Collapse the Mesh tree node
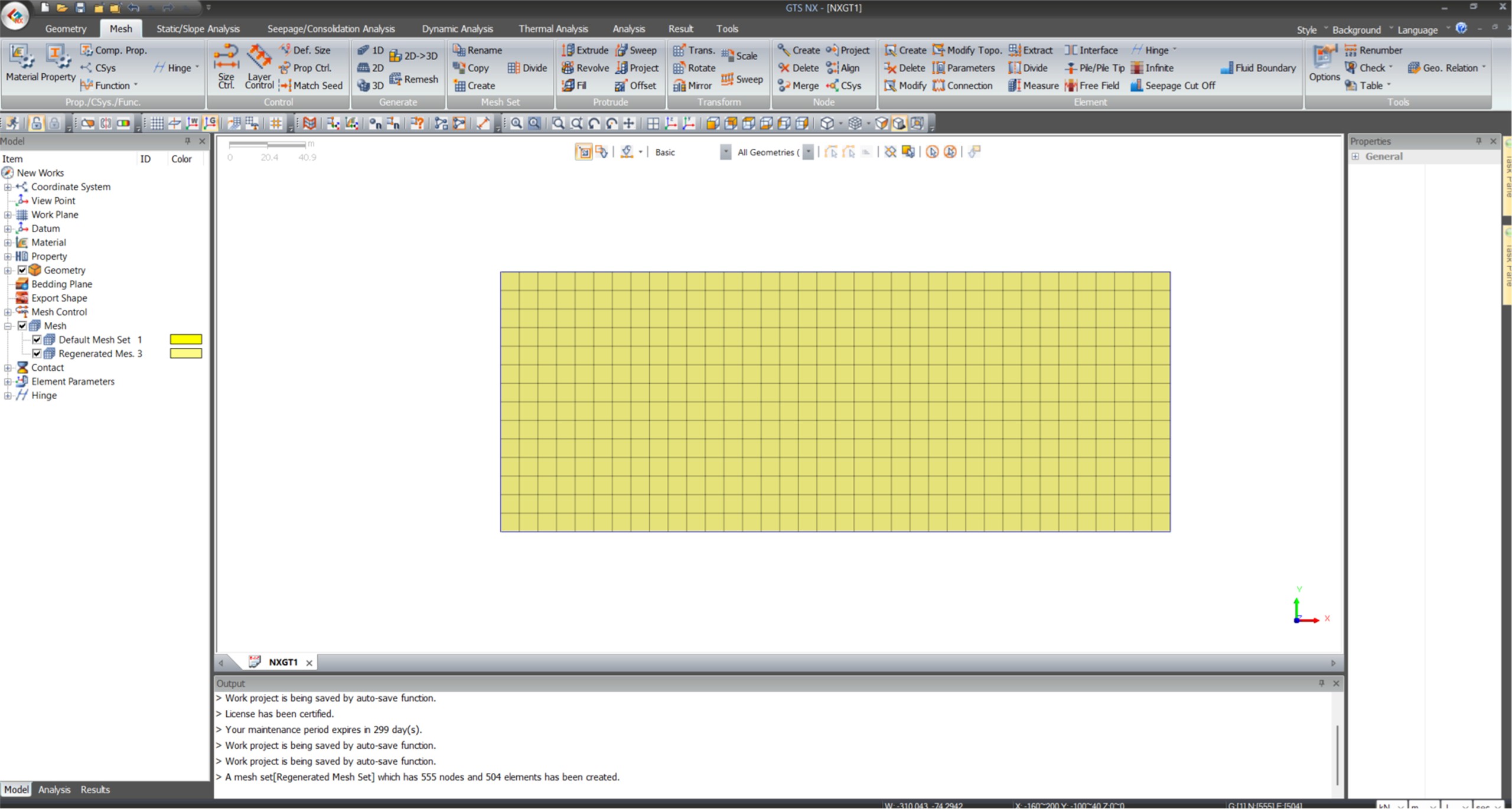This screenshot has height=809, width=1512. pos(8,326)
